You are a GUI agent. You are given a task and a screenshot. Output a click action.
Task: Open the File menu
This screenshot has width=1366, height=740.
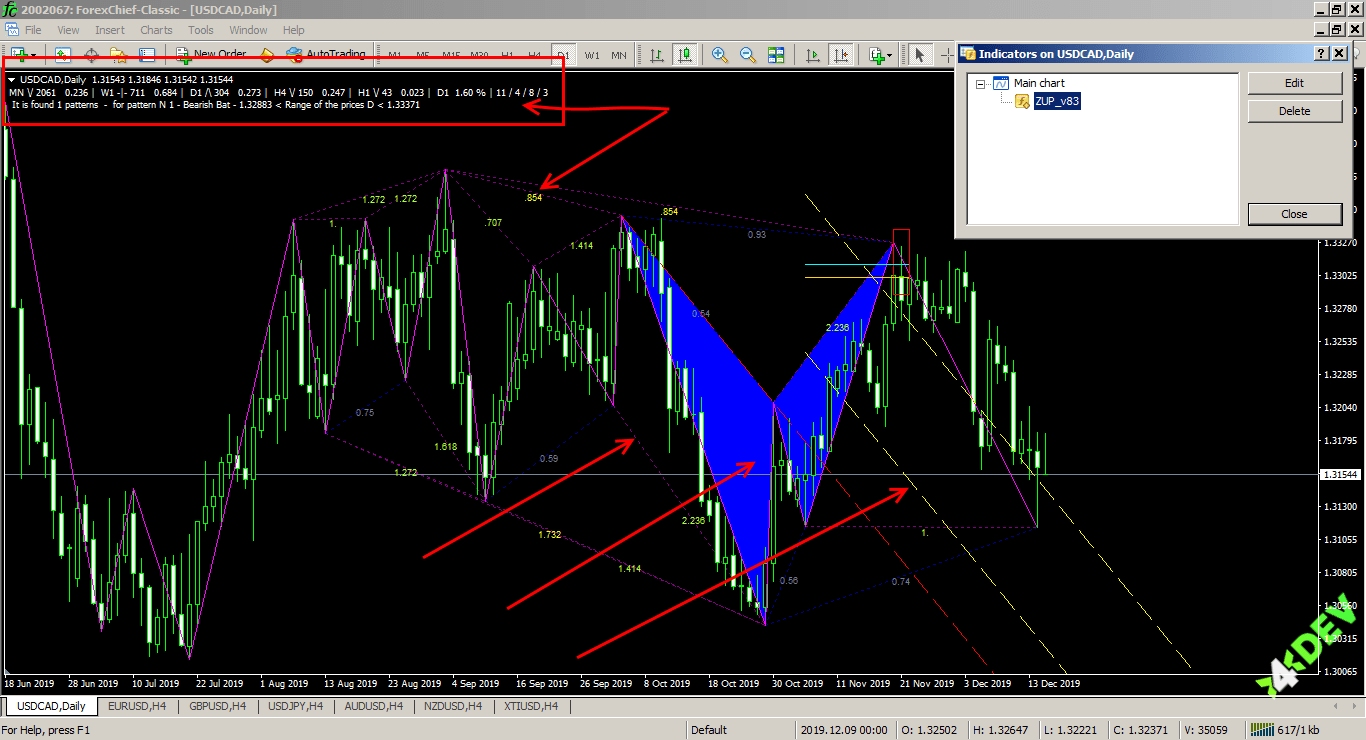(33, 30)
